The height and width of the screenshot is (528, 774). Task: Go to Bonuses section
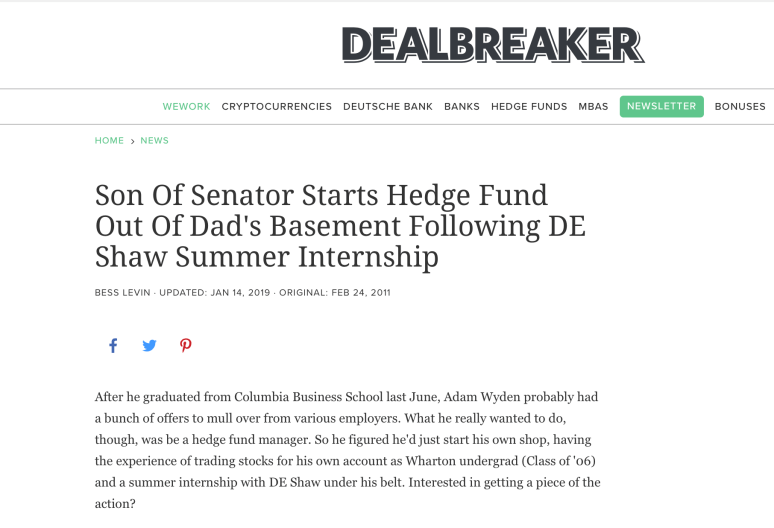pos(740,107)
